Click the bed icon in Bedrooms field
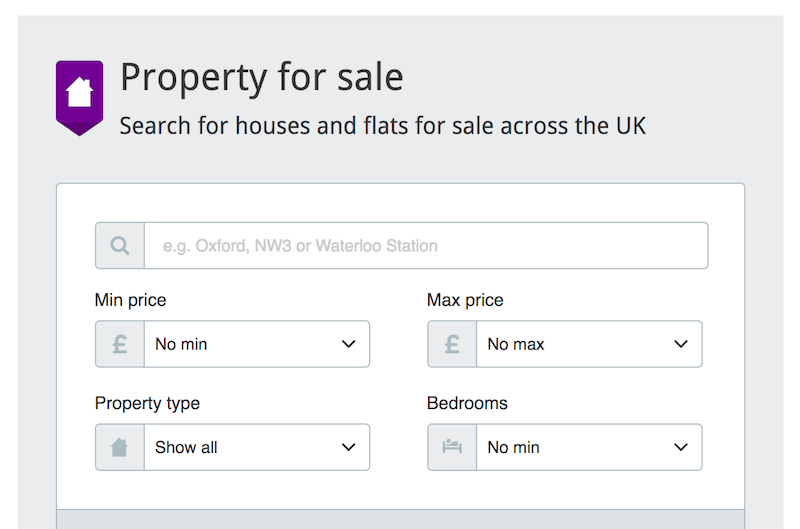800x529 pixels. click(452, 446)
